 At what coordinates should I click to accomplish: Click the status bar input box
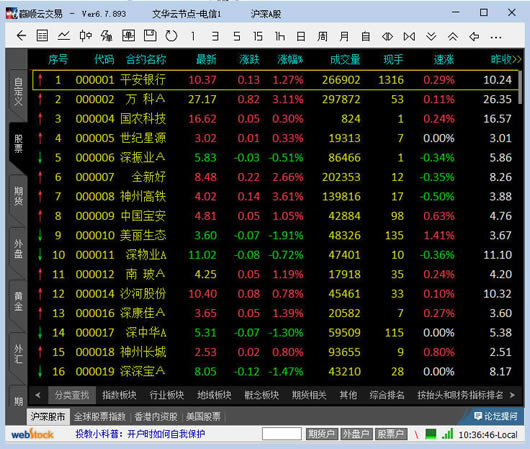coord(282,434)
